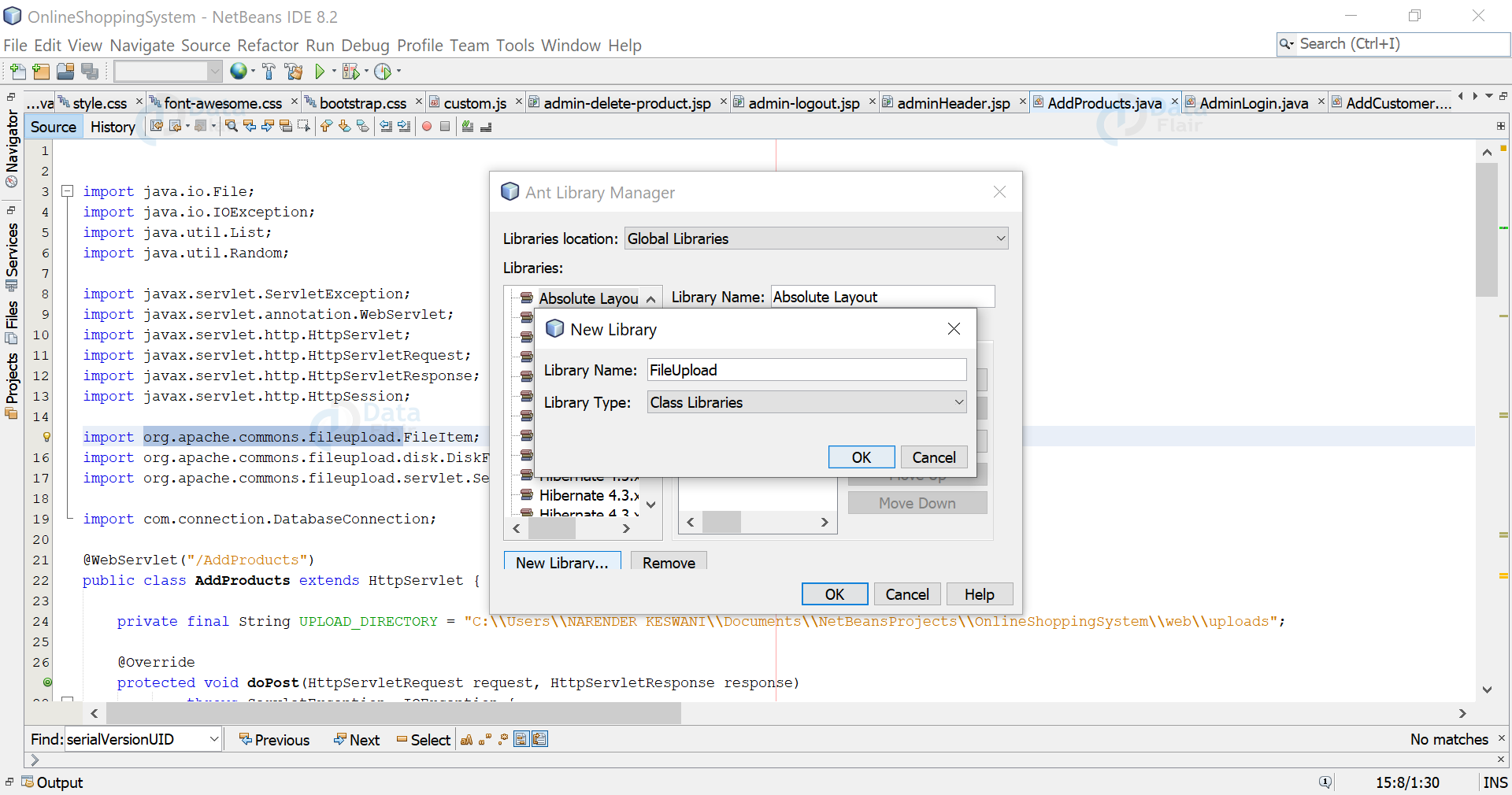Viewport: 1512px width, 795px height.
Task: Click the Open Project toolbar icon
Action: pyautogui.click(x=65, y=72)
